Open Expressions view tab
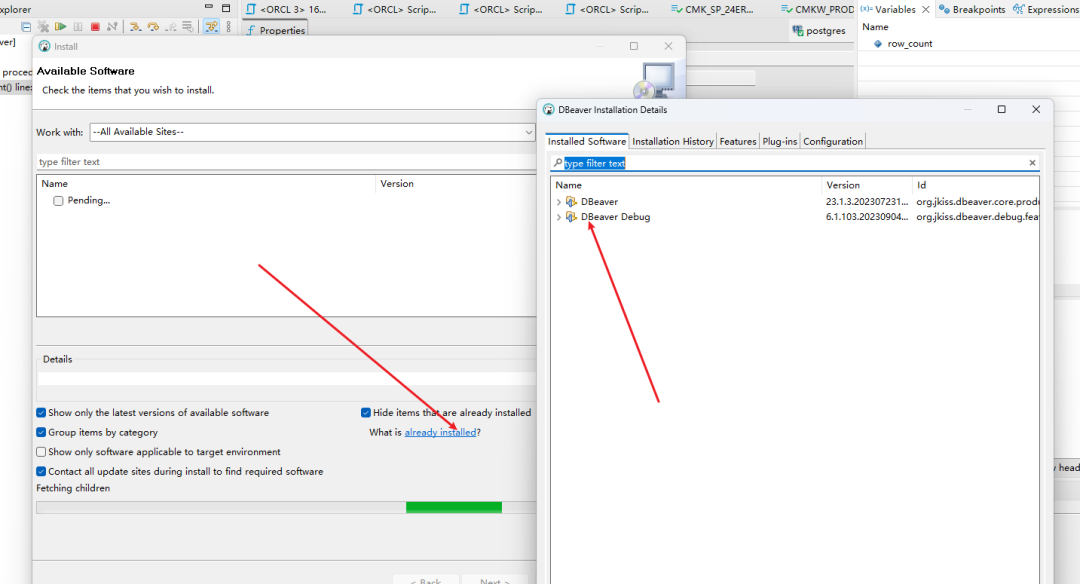The width and height of the screenshot is (1080, 584). 1045,10
